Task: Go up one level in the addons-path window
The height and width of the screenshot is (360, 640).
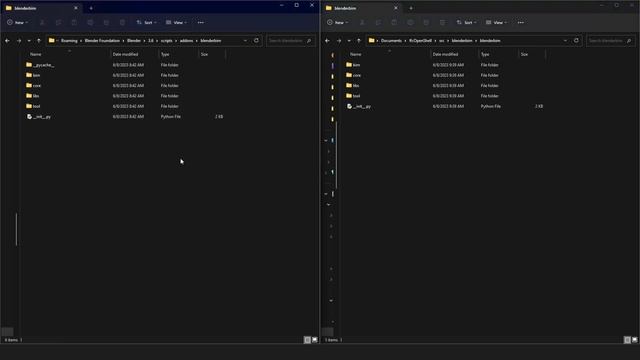Action: (39, 40)
